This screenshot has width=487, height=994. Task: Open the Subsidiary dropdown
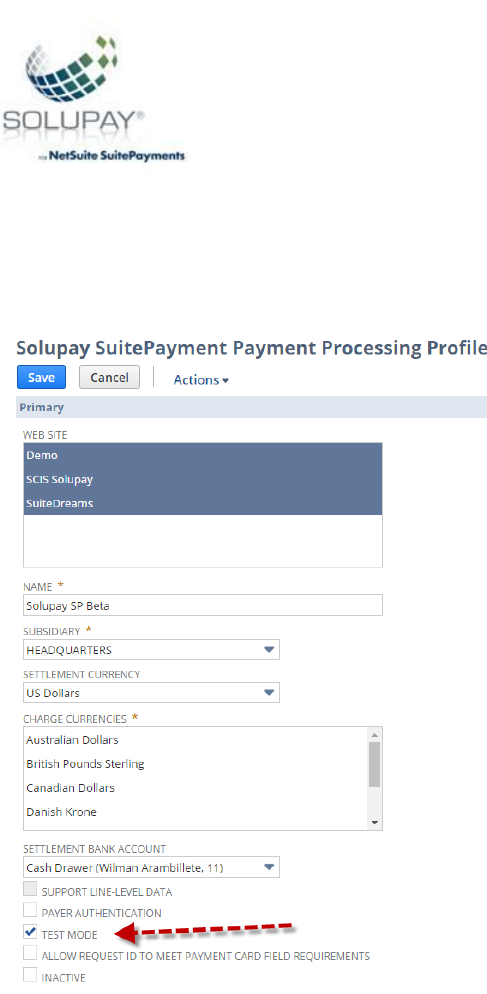151,650
